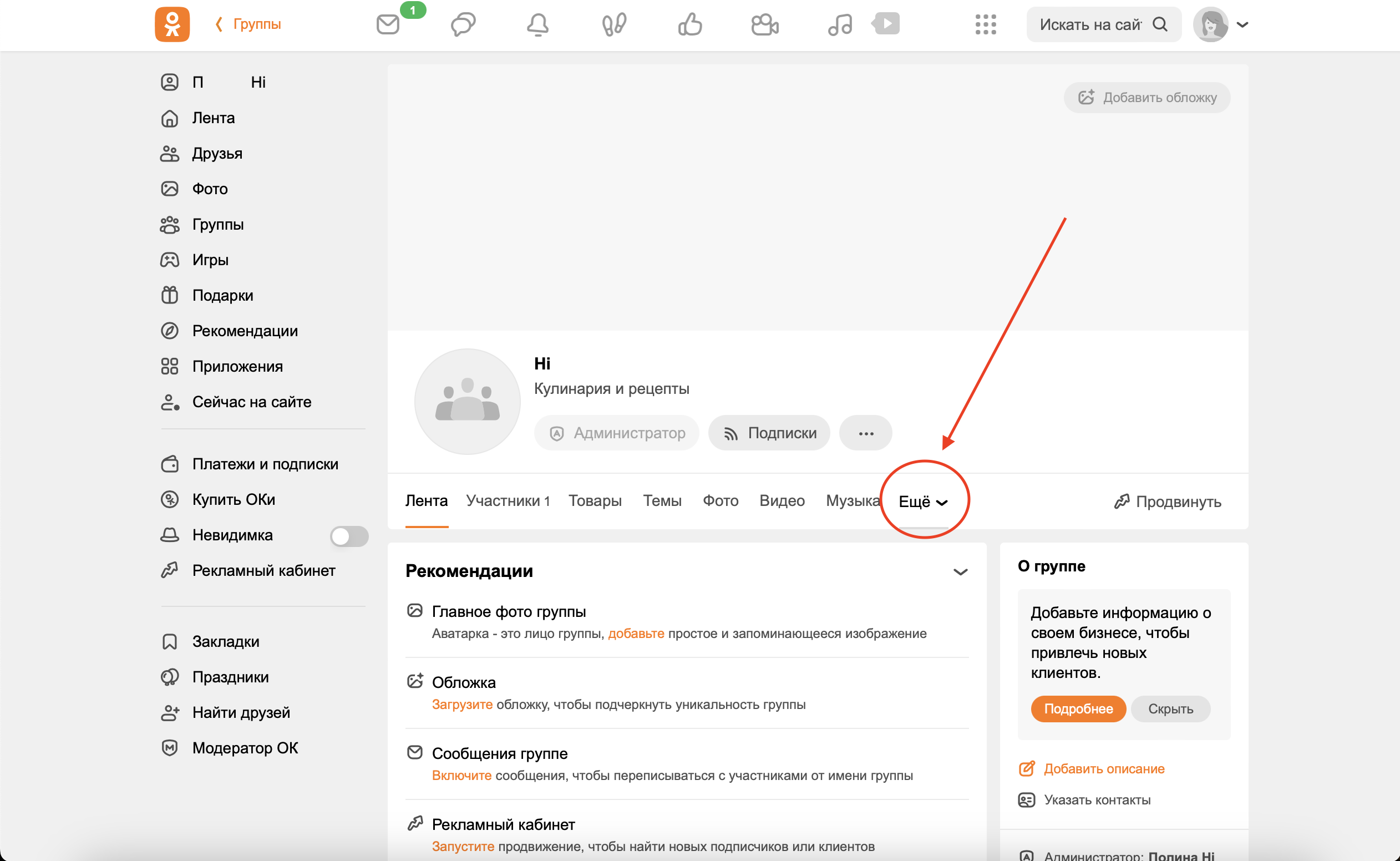The image size is (1400, 861).
Task: Open discussions chat bubble icon
Action: [x=463, y=24]
